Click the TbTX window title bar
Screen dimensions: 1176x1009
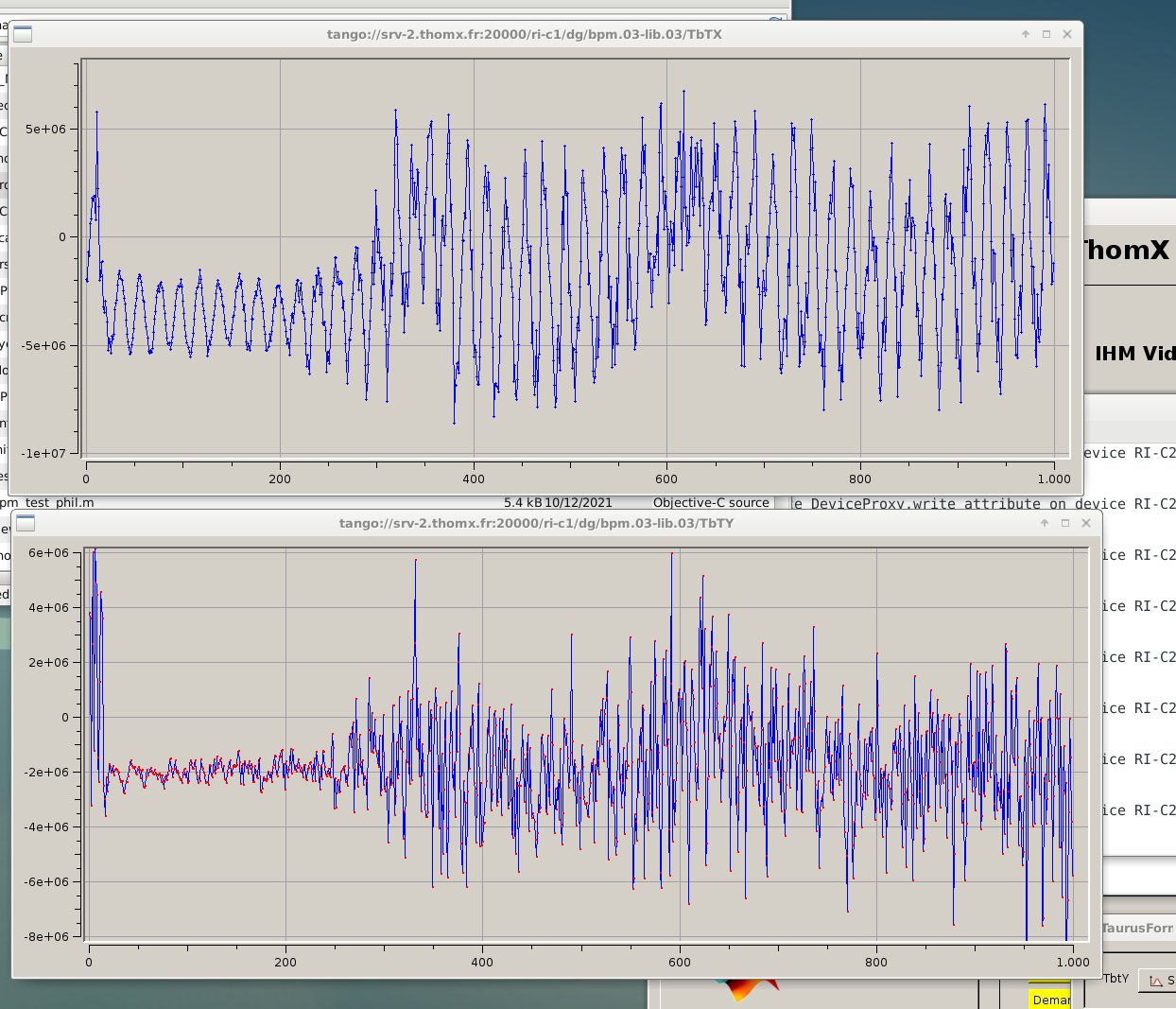coord(524,34)
